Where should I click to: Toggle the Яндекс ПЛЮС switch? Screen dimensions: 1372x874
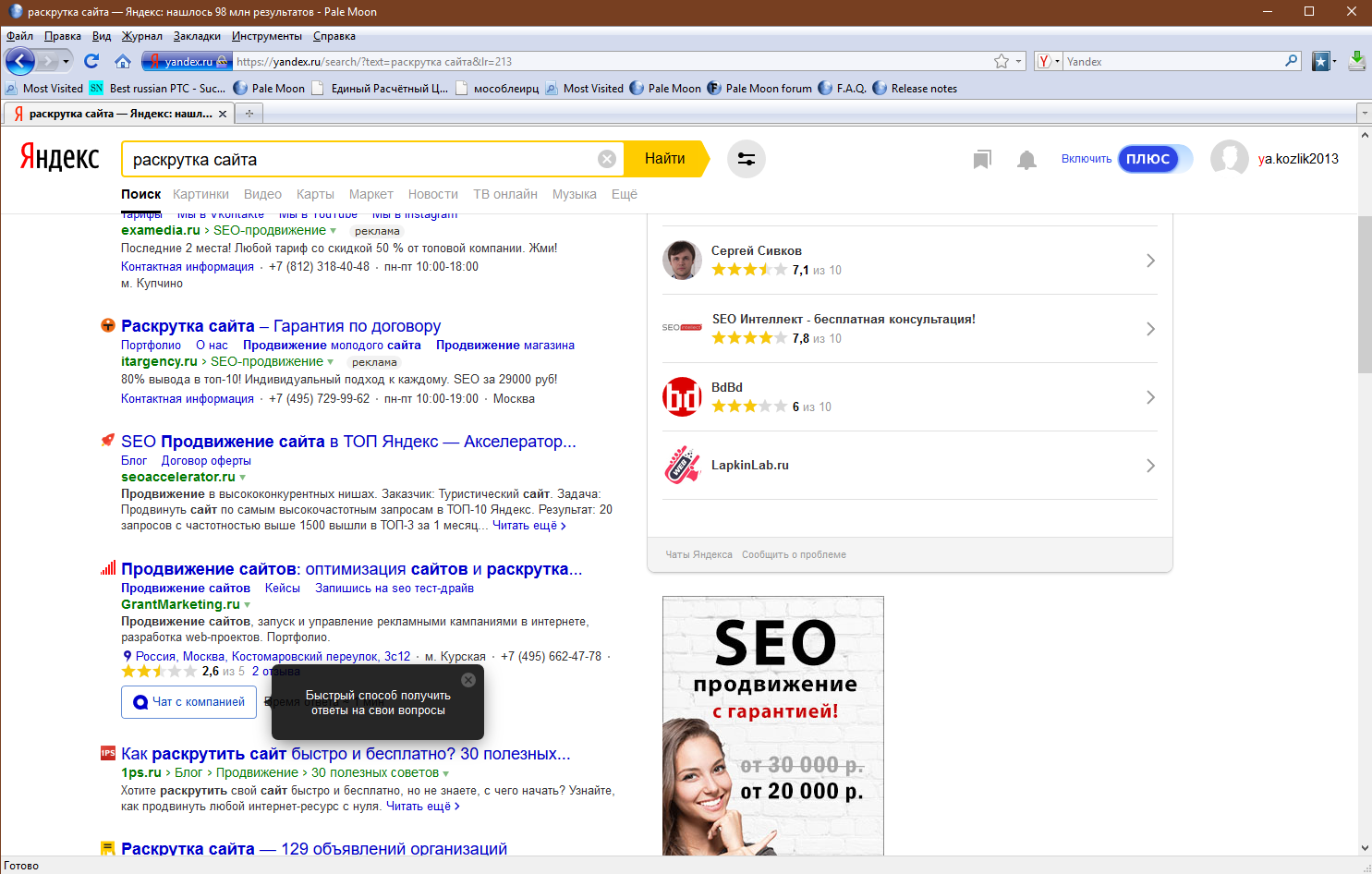pyautogui.click(x=1155, y=159)
